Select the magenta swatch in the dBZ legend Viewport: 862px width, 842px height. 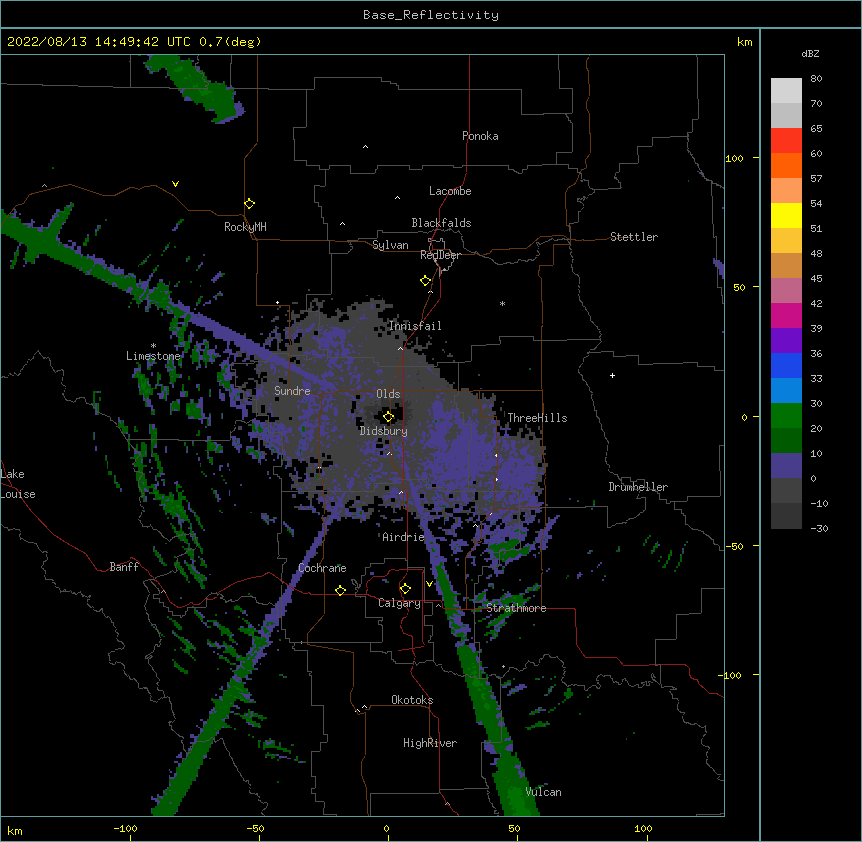tap(786, 315)
